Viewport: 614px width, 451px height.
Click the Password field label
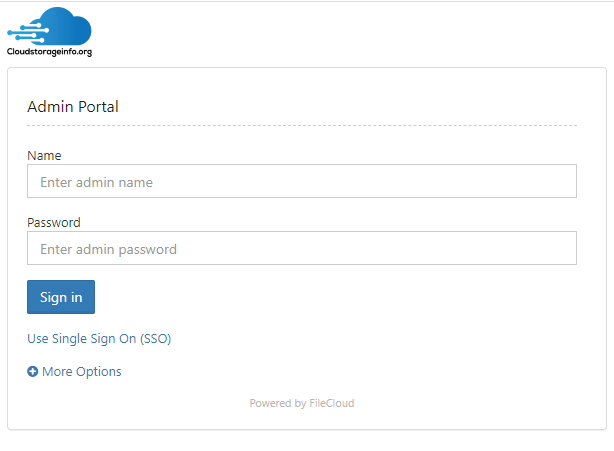(54, 222)
